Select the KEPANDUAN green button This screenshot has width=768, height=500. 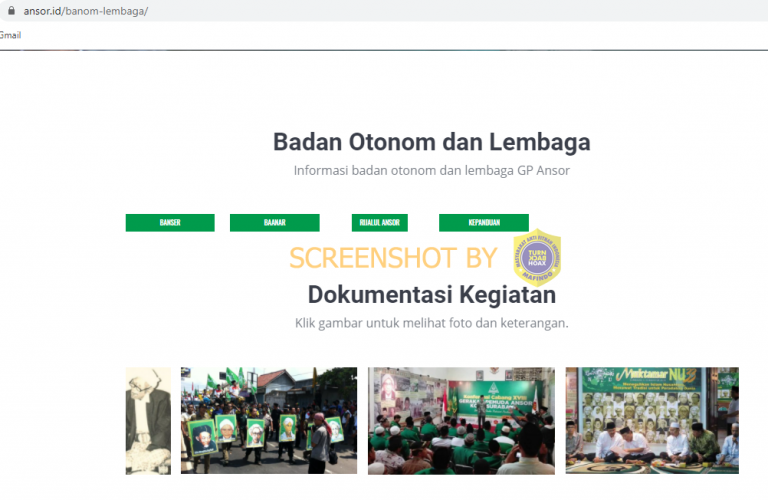(x=484, y=222)
